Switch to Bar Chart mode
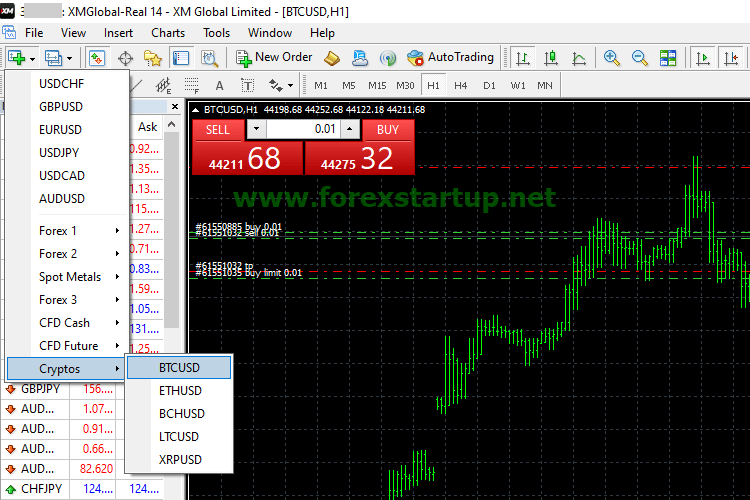This screenshot has width=750, height=500. pyautogui.click(x=522, y=58)
